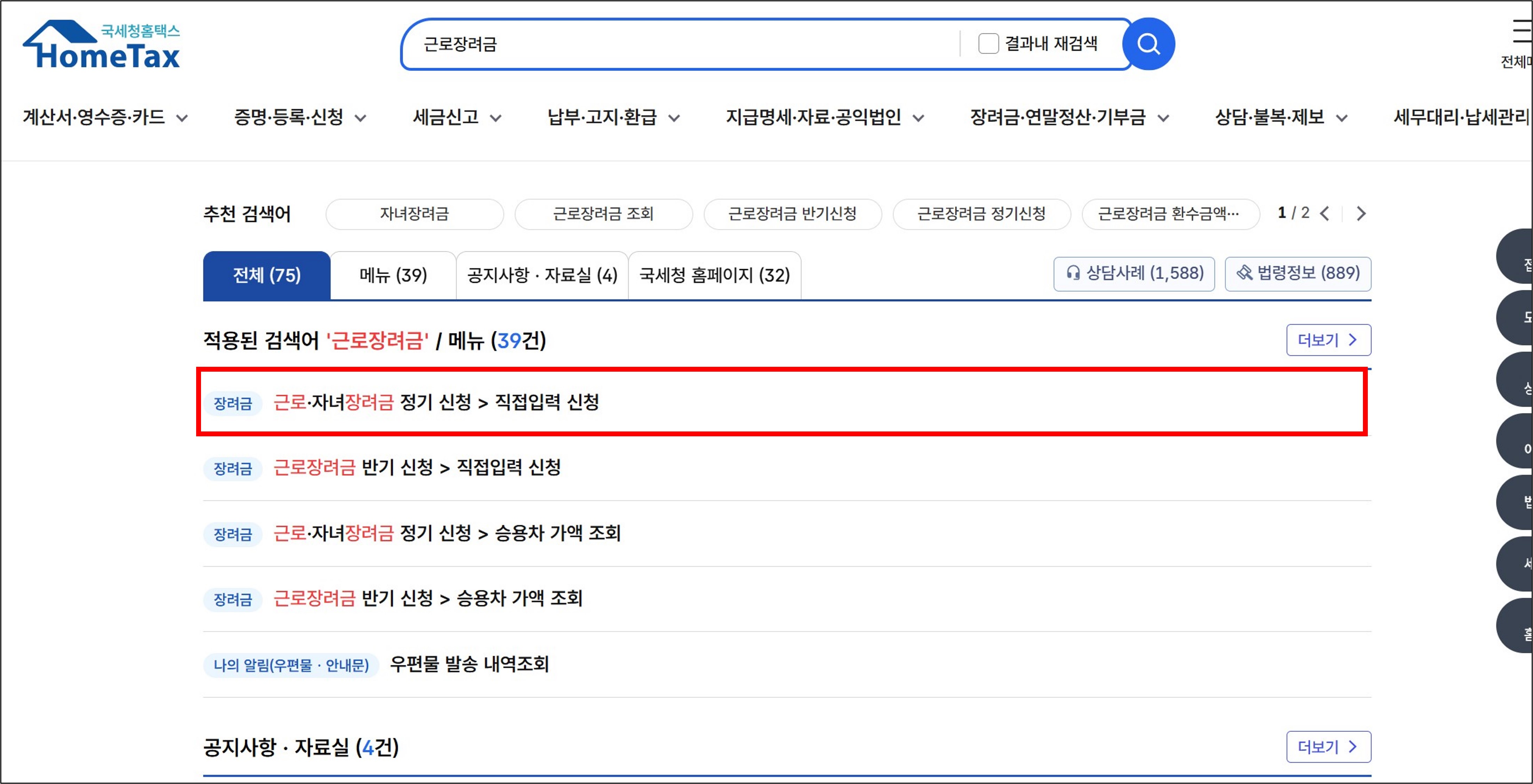Open 우편물 발송 내역조회 result

(469, 664)
